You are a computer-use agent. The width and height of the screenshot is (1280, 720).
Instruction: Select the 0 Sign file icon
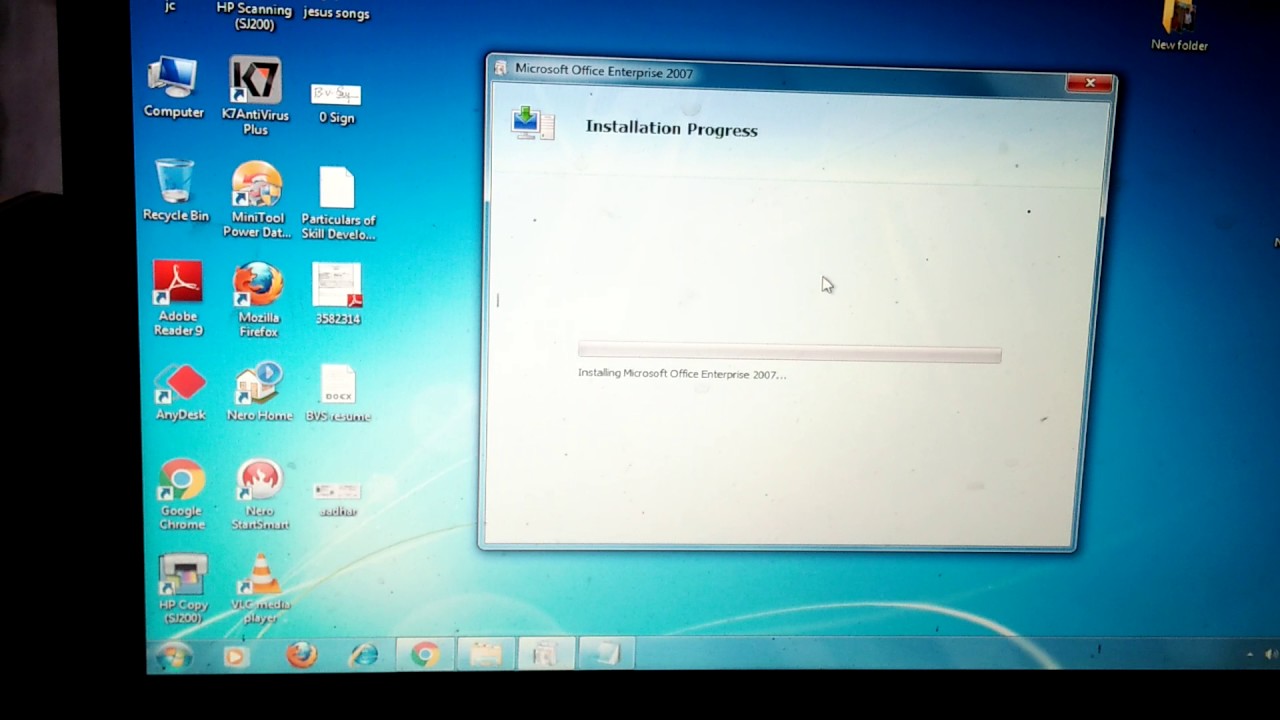[x=336, y=104]
